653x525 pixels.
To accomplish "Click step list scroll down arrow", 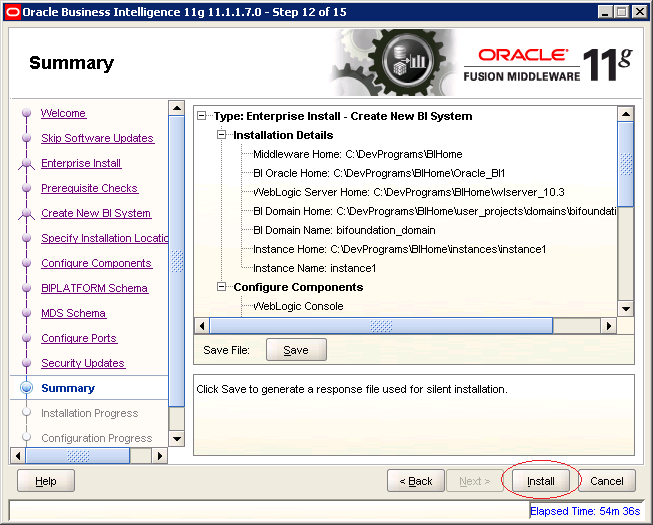I will [x=177, y=438].
